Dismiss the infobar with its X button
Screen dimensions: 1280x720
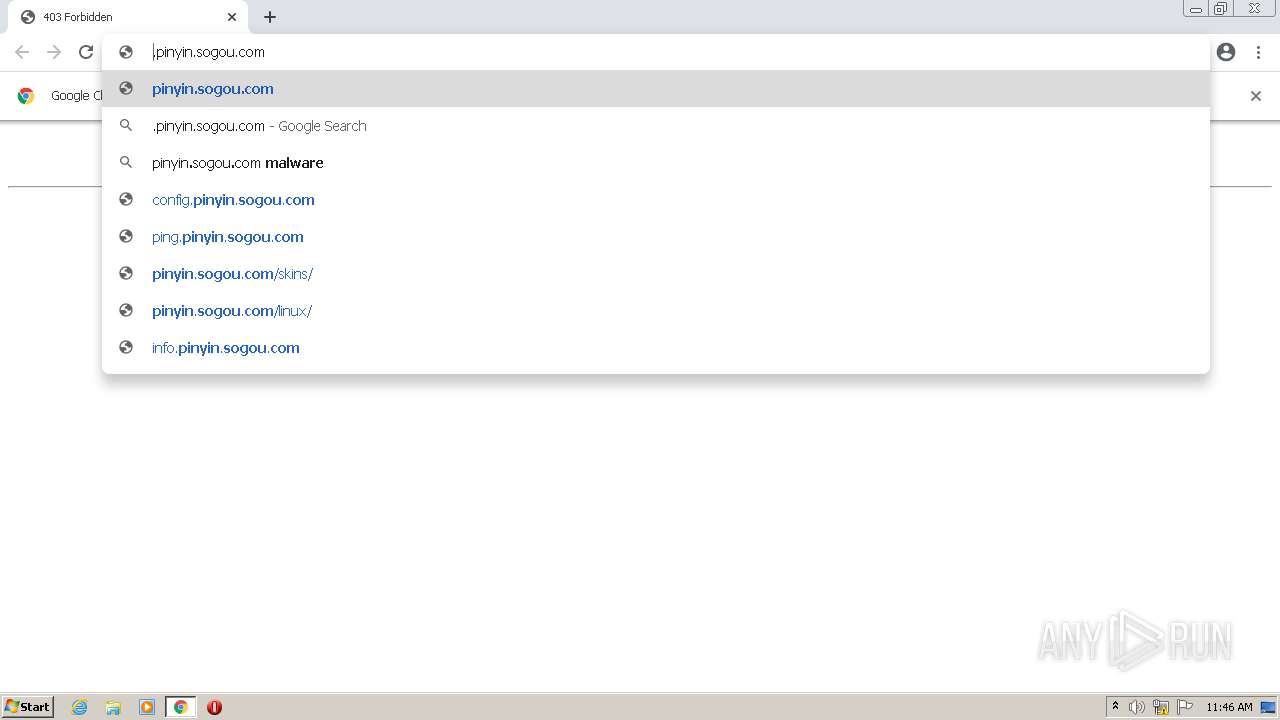(x=1256, y=96)
